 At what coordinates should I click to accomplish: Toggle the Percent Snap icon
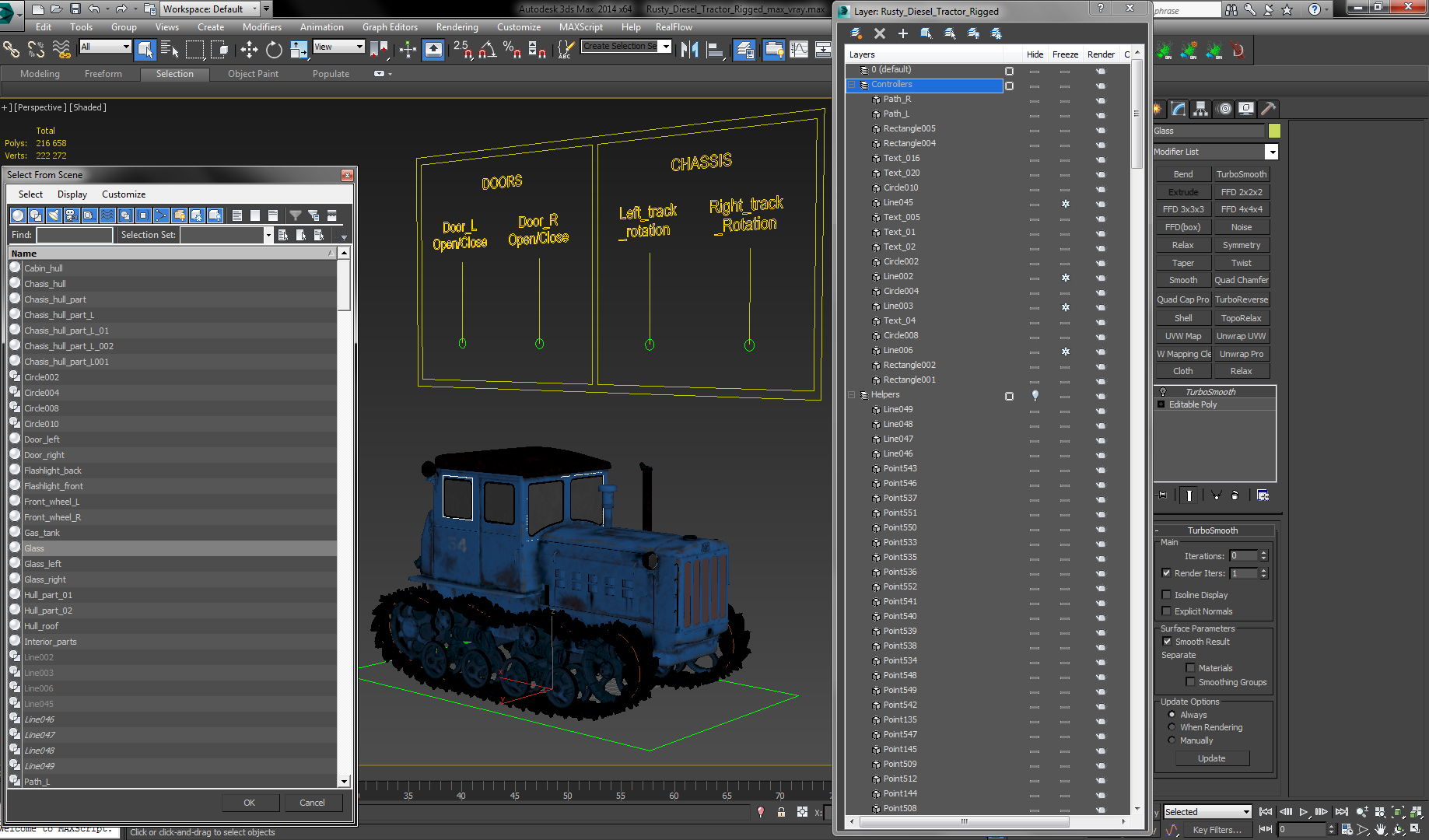click(x=512, y=50)
